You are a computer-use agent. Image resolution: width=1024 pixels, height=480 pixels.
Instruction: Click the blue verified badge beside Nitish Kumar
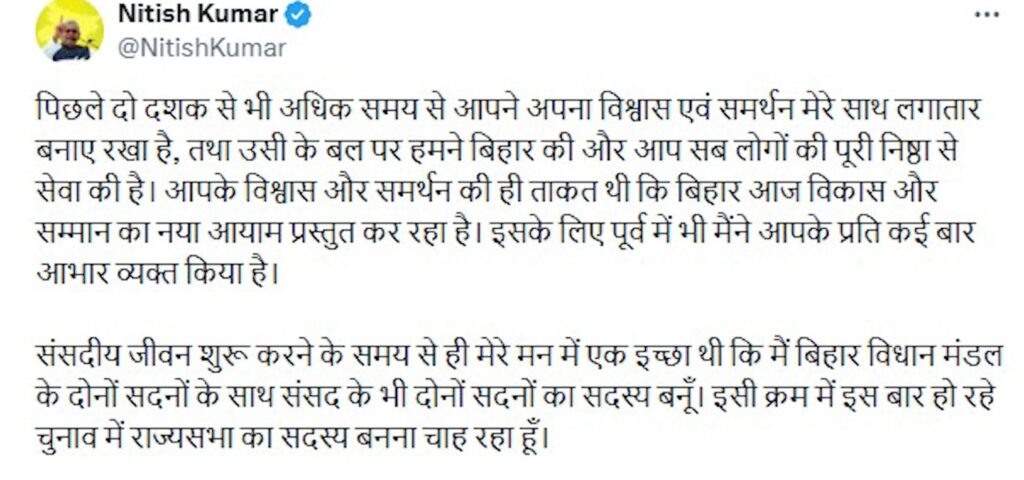pos(299,15)
